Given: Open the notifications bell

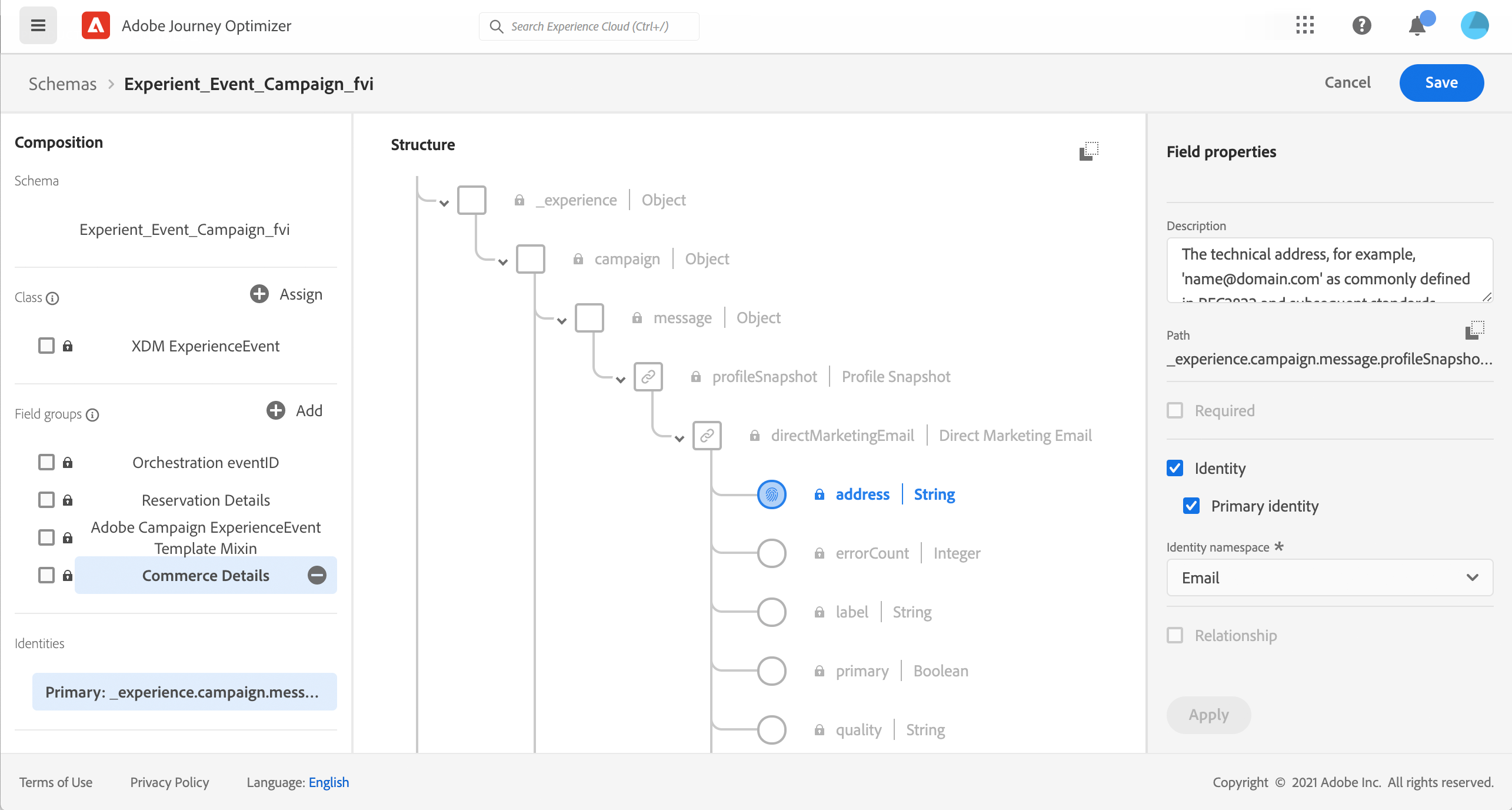Looking at the screenshot, I should pos(1417,26).
